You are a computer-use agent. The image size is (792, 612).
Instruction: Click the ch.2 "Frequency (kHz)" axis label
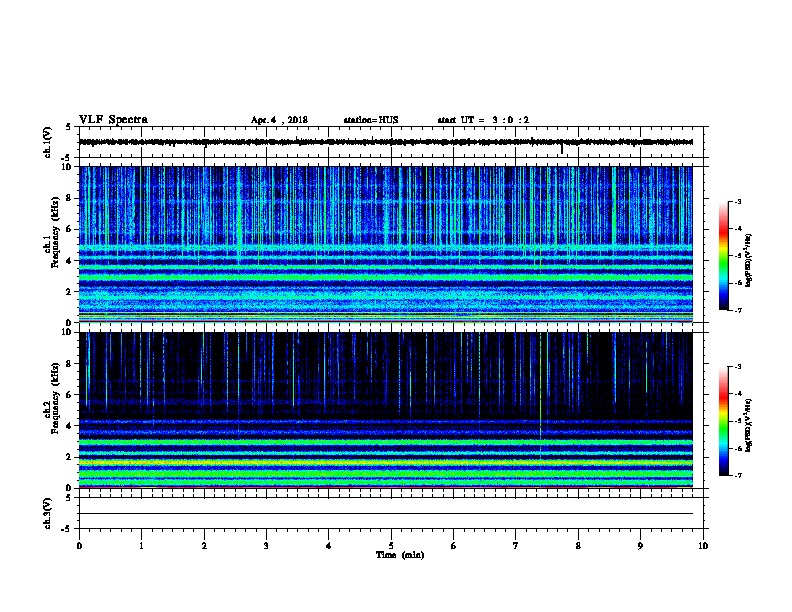point(56,398)
